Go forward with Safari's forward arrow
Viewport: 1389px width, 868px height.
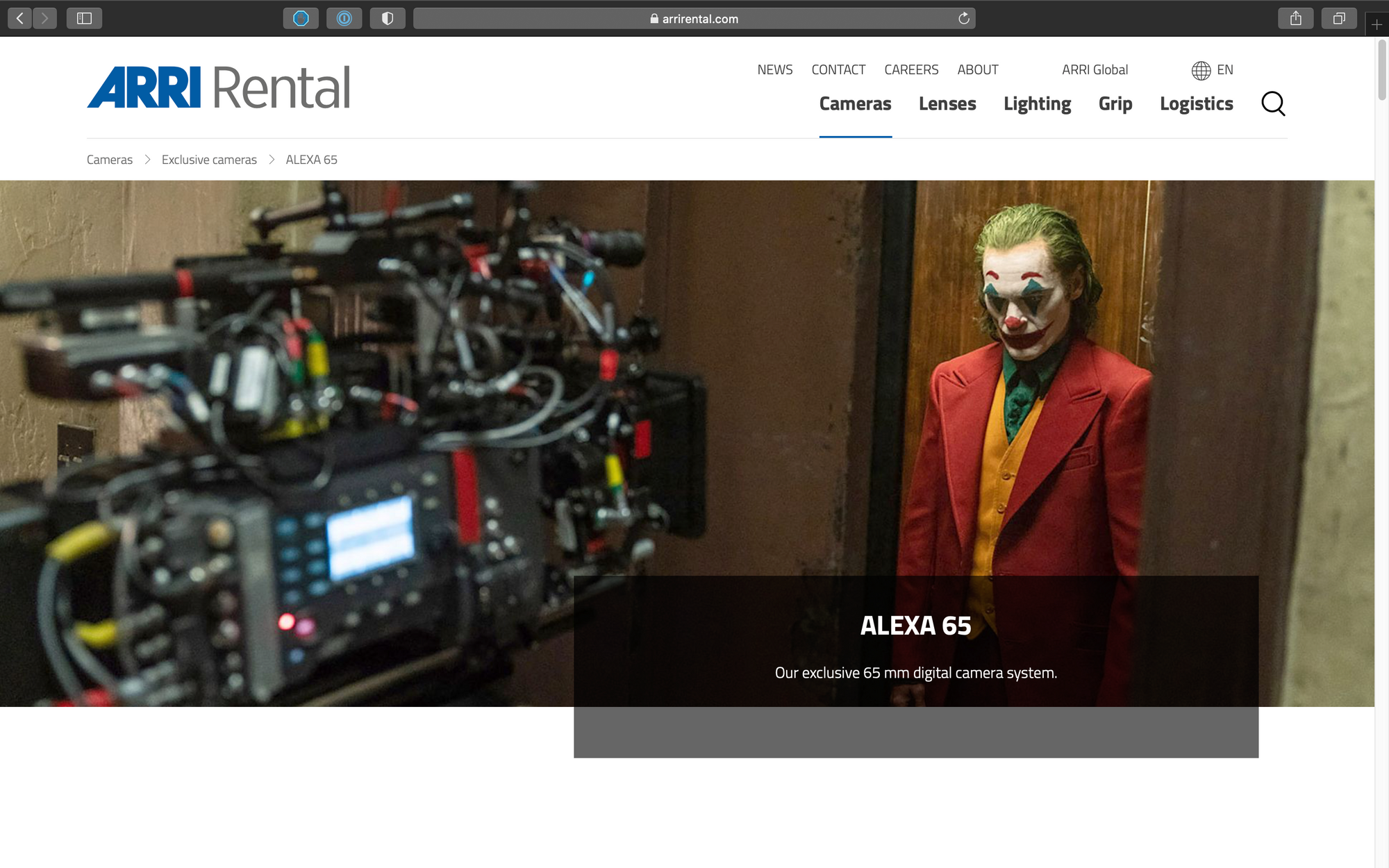click(44, 19)
